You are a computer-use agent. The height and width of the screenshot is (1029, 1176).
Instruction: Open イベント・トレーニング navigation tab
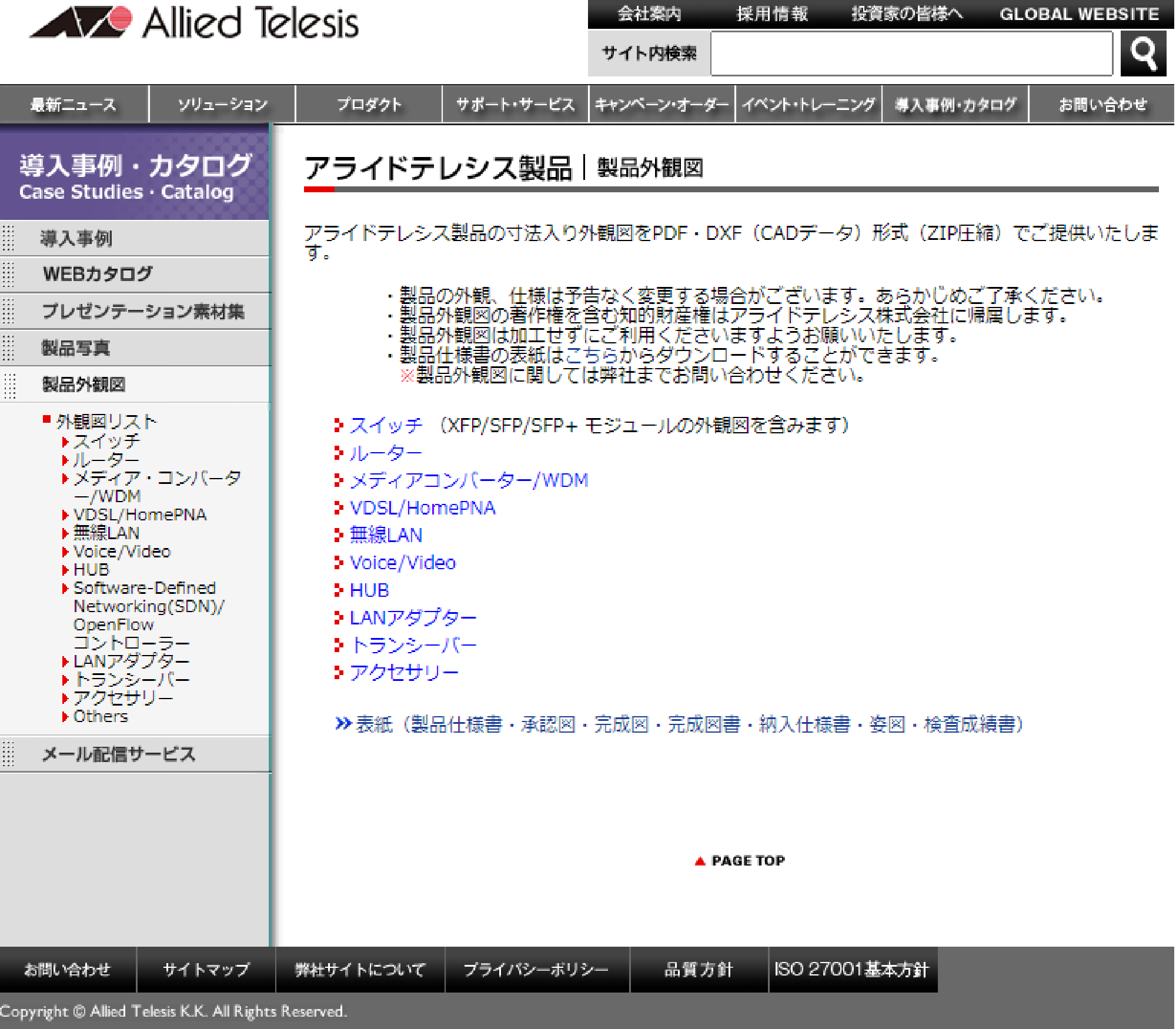(x=808, y=104)
